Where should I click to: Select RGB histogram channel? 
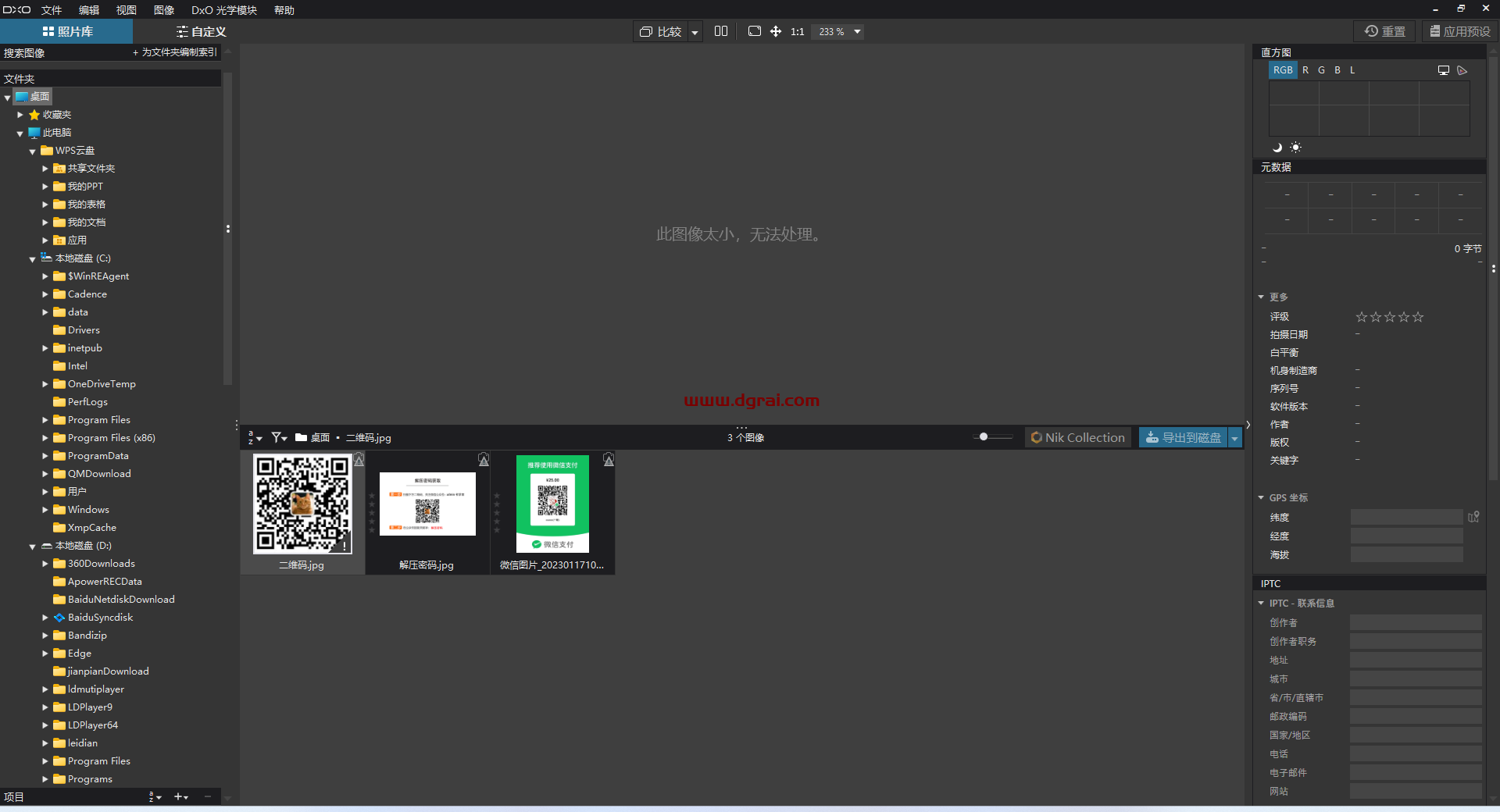point(1283,70)
